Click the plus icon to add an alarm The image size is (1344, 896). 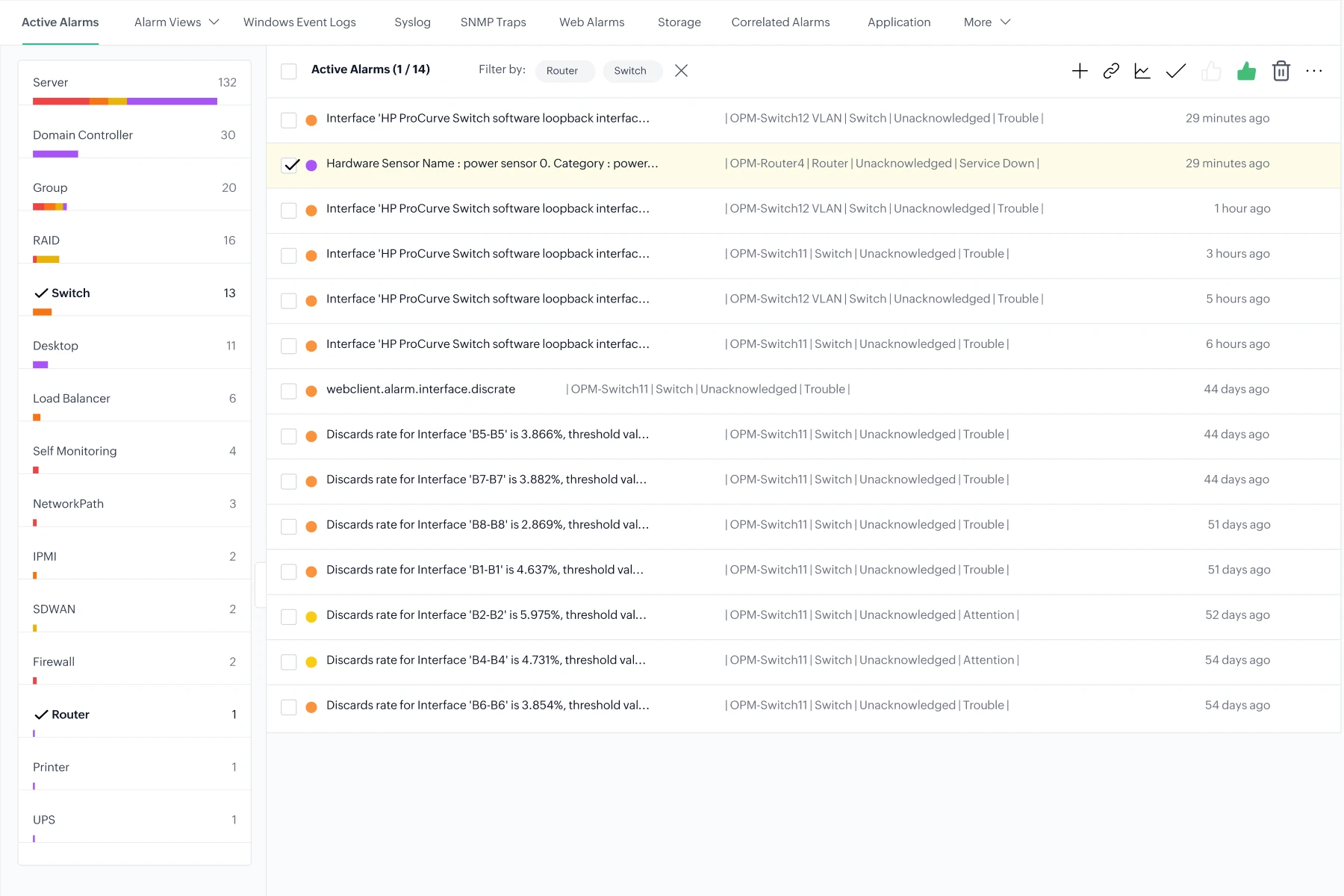coord(1080,71)
